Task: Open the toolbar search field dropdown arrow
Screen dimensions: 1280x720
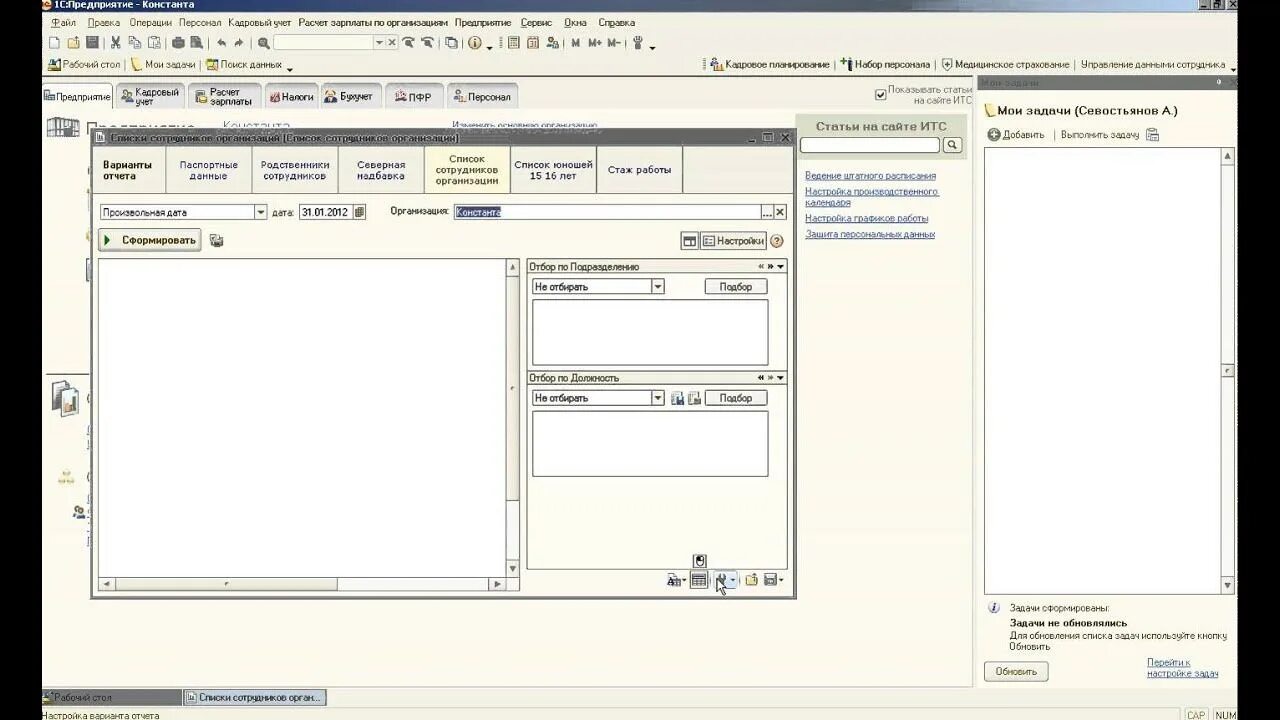Action: coord(379,43)
